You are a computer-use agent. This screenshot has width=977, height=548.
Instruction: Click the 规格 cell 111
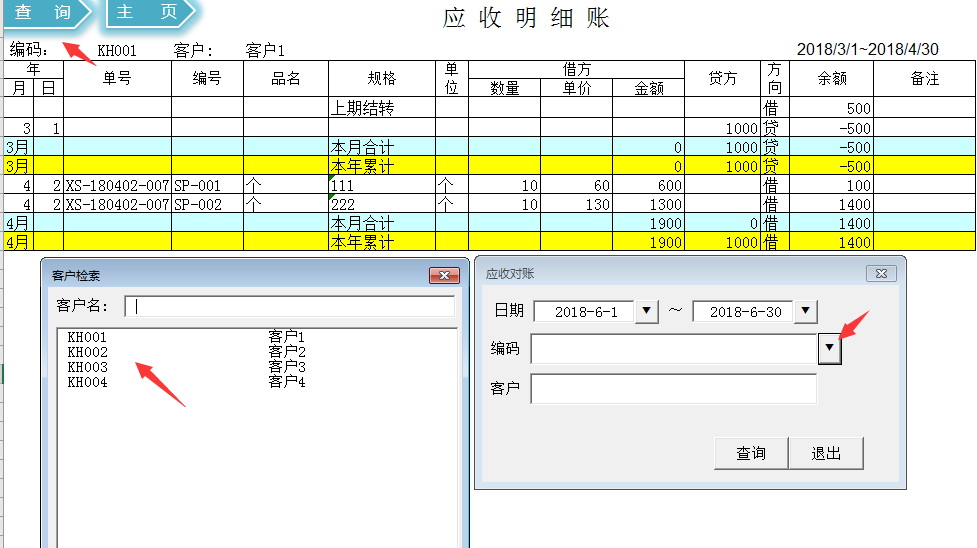tap(381, 185)
